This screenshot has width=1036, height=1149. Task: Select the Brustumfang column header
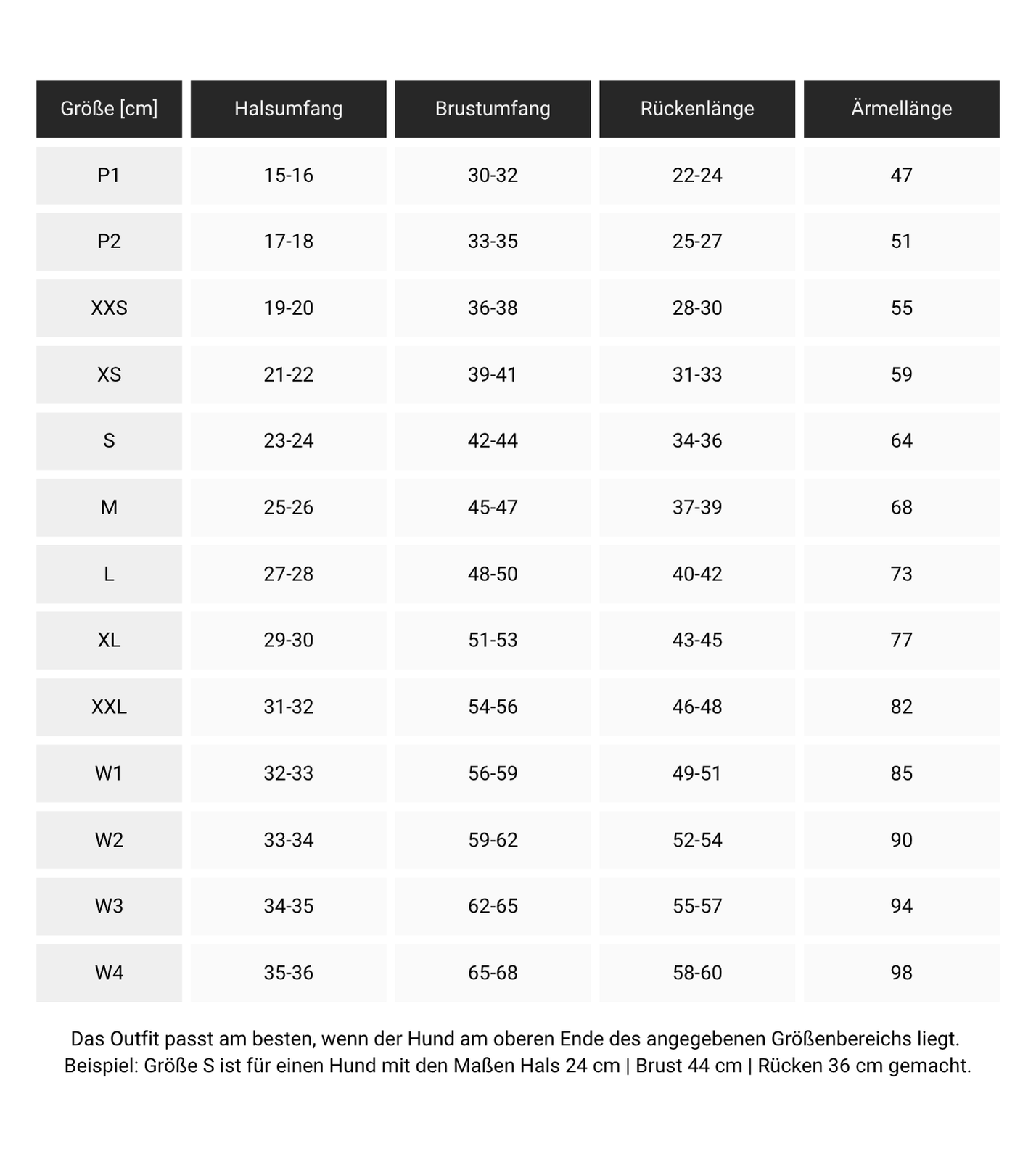click(x=493, y=109)
